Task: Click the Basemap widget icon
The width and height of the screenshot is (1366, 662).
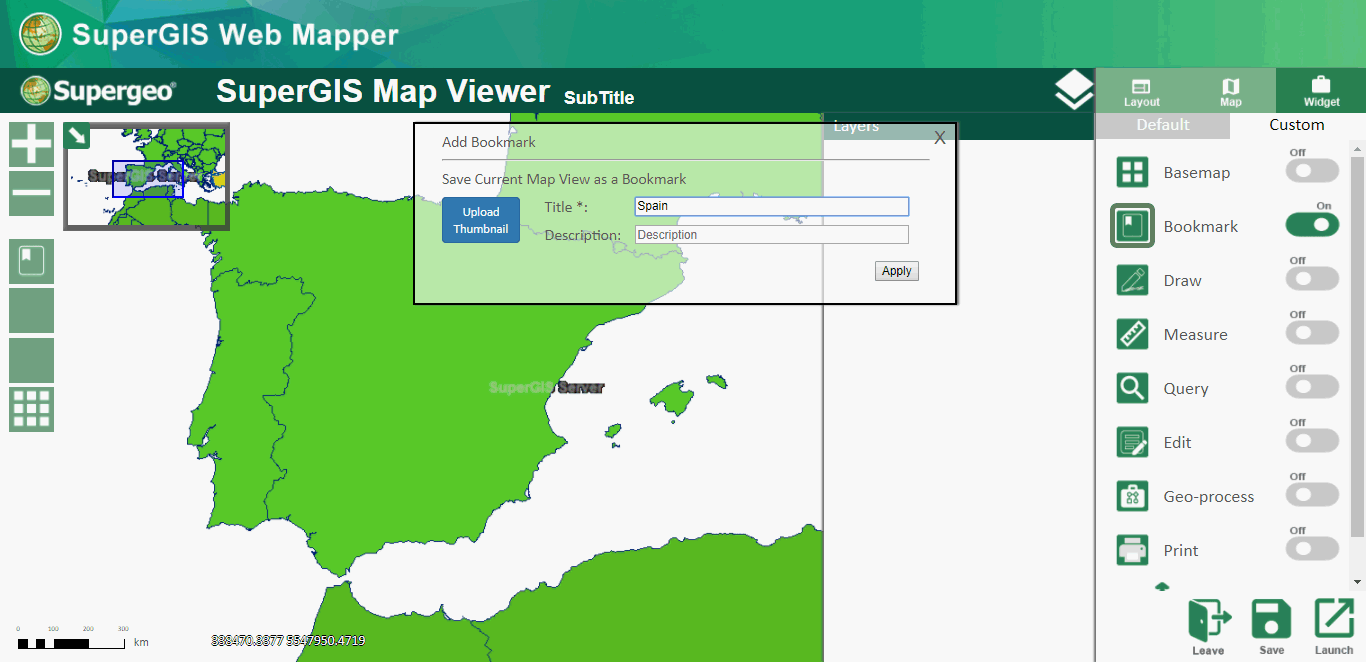Action: coord(1133,172)
